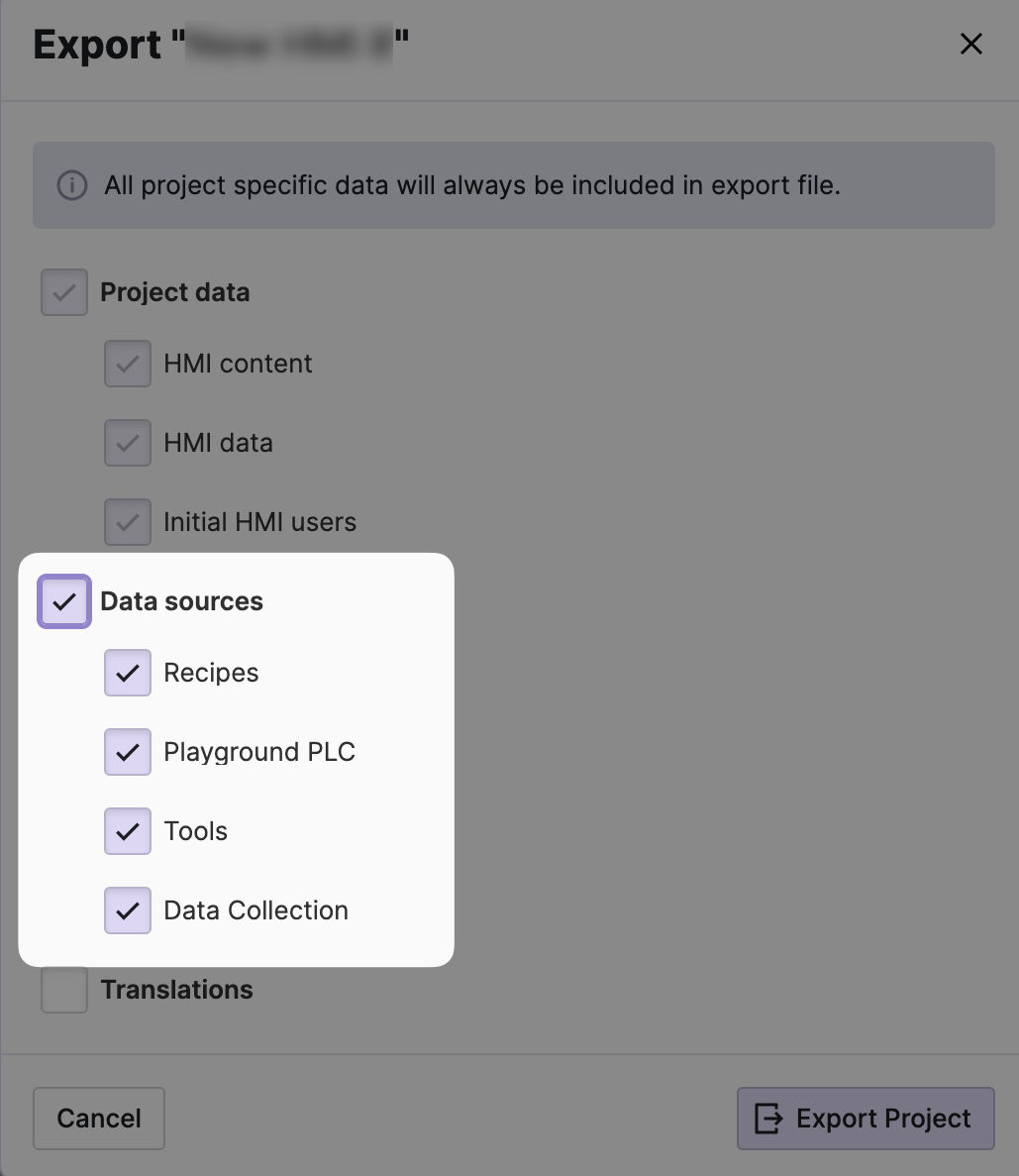Click the export arrow icon on Export Project
Screen dimensions: 1019x1176
[x=768, y=1119]
